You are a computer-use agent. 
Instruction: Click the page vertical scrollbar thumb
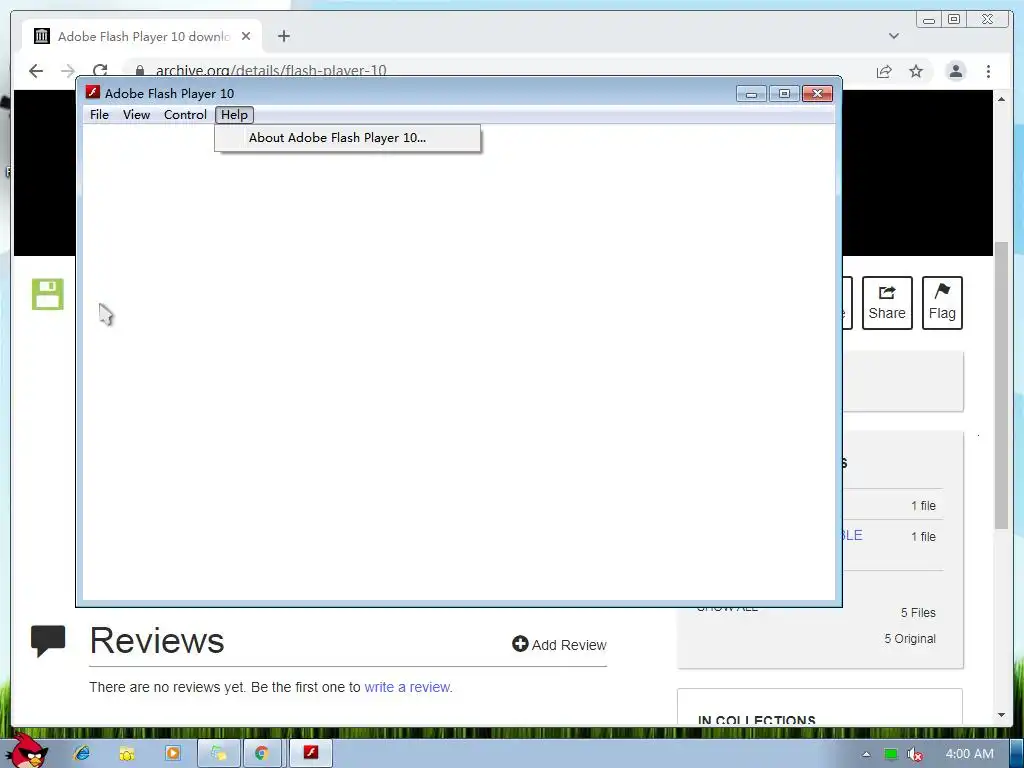point(1001,385)
